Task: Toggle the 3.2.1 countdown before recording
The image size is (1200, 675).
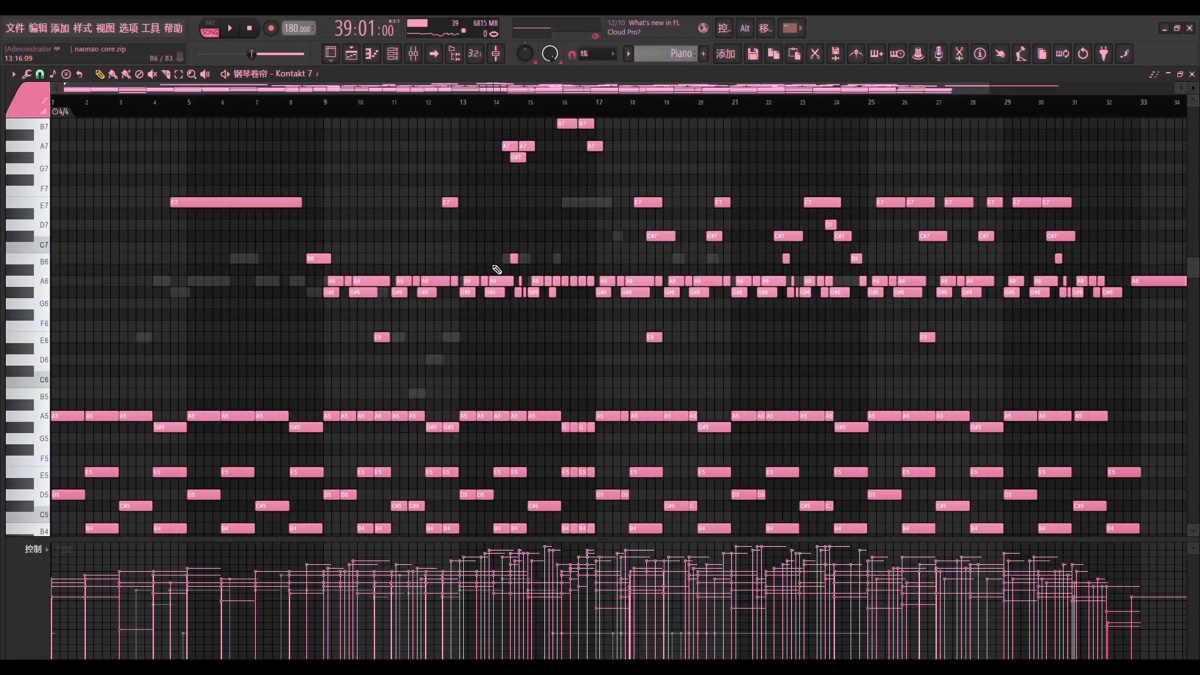Action: [474, 53]
